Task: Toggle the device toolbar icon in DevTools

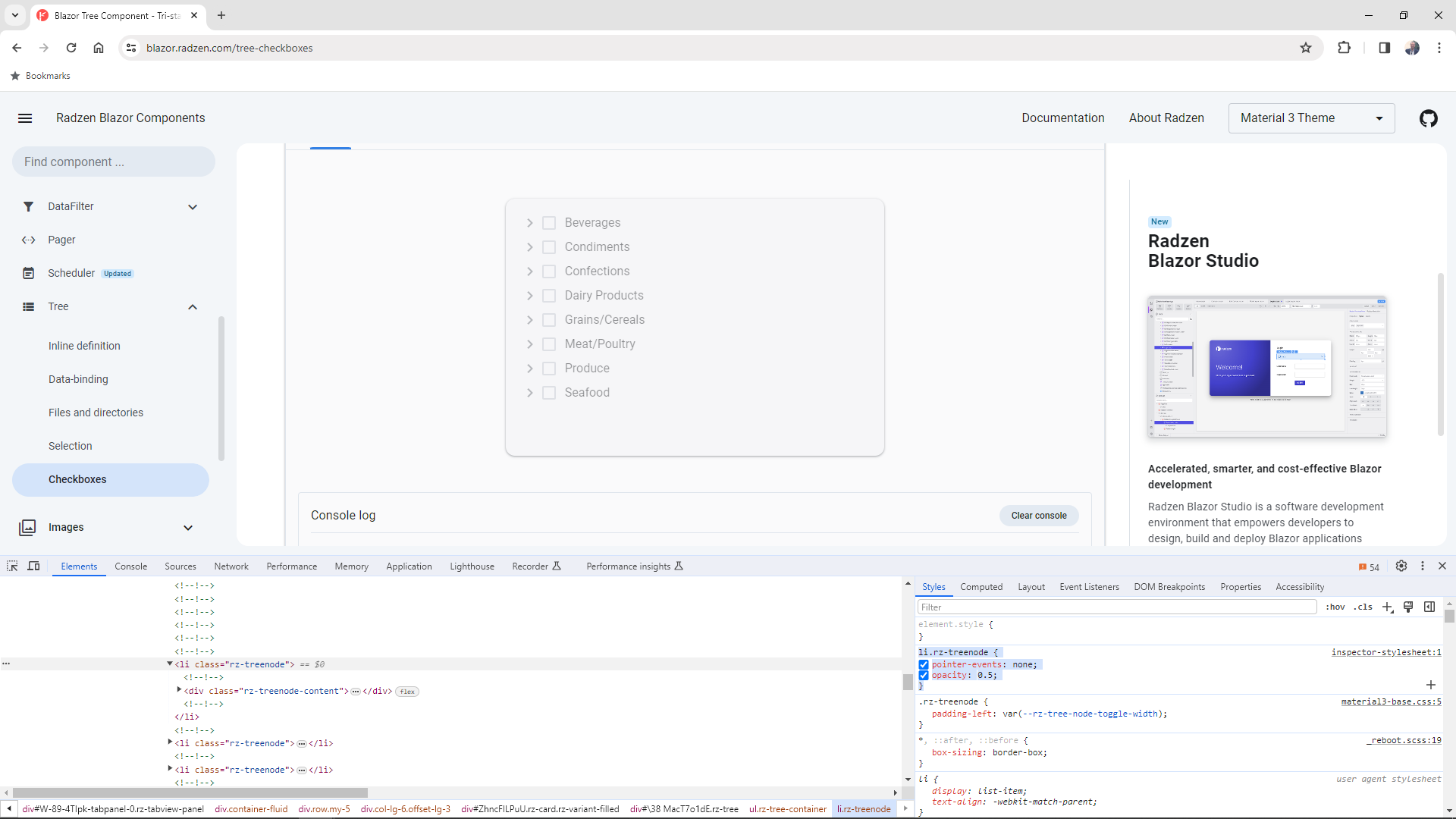Action: [33, 566]
